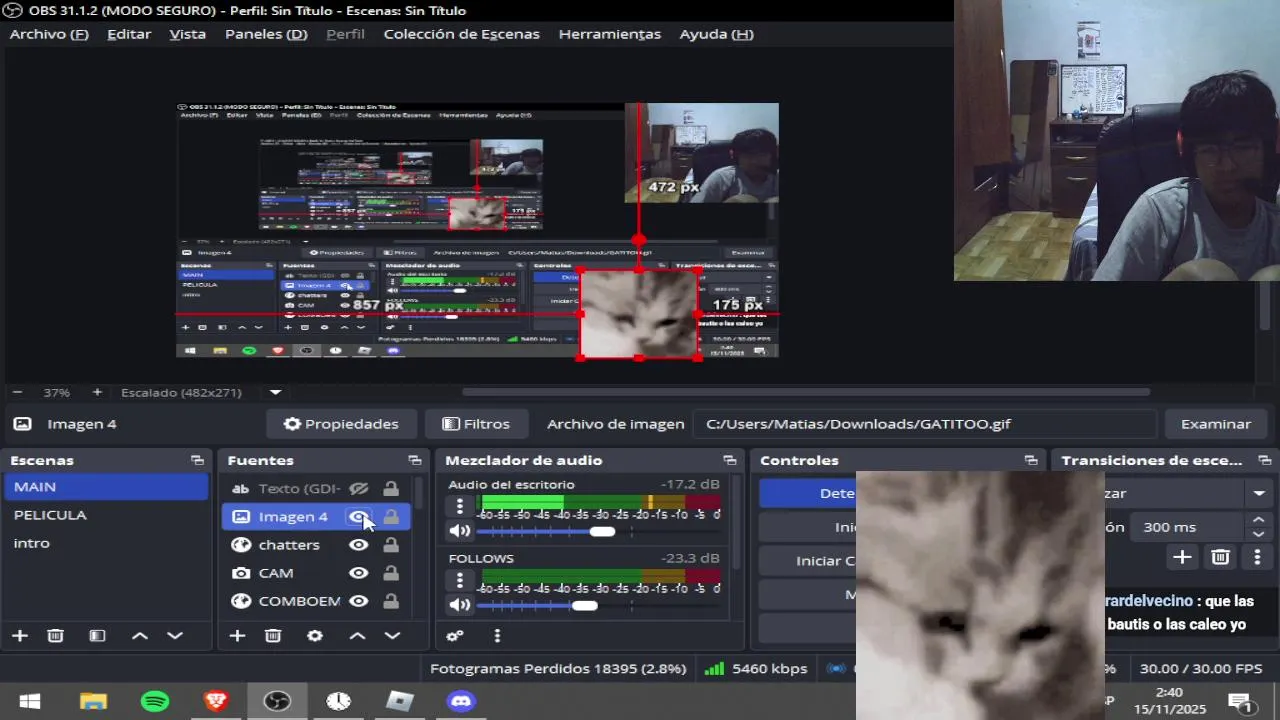Remove selected source with trash icon
The height and width of the screenshot is (720, 1280).
pos(273,636)
